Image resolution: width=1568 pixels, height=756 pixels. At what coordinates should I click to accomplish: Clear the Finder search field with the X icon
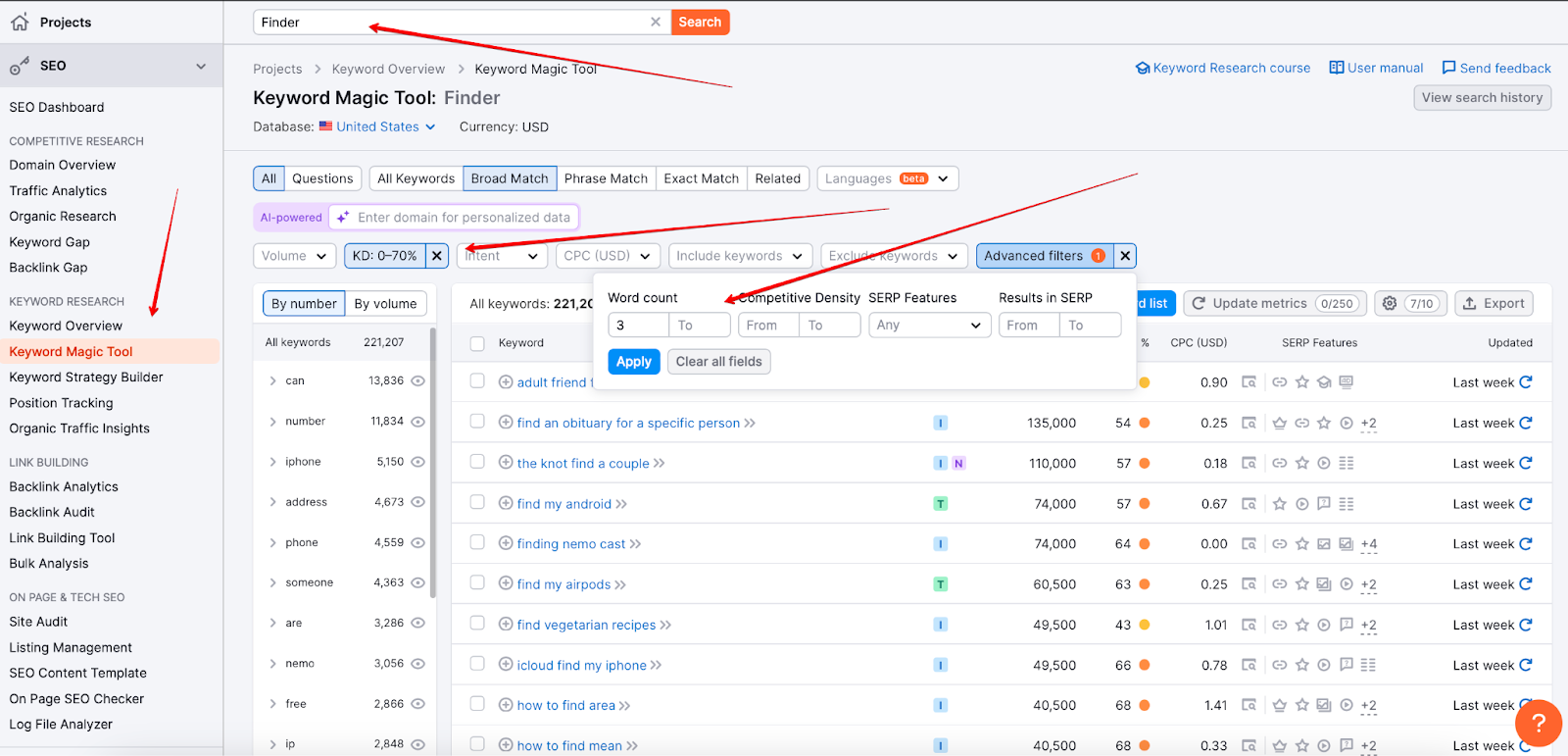coord(656,22)
